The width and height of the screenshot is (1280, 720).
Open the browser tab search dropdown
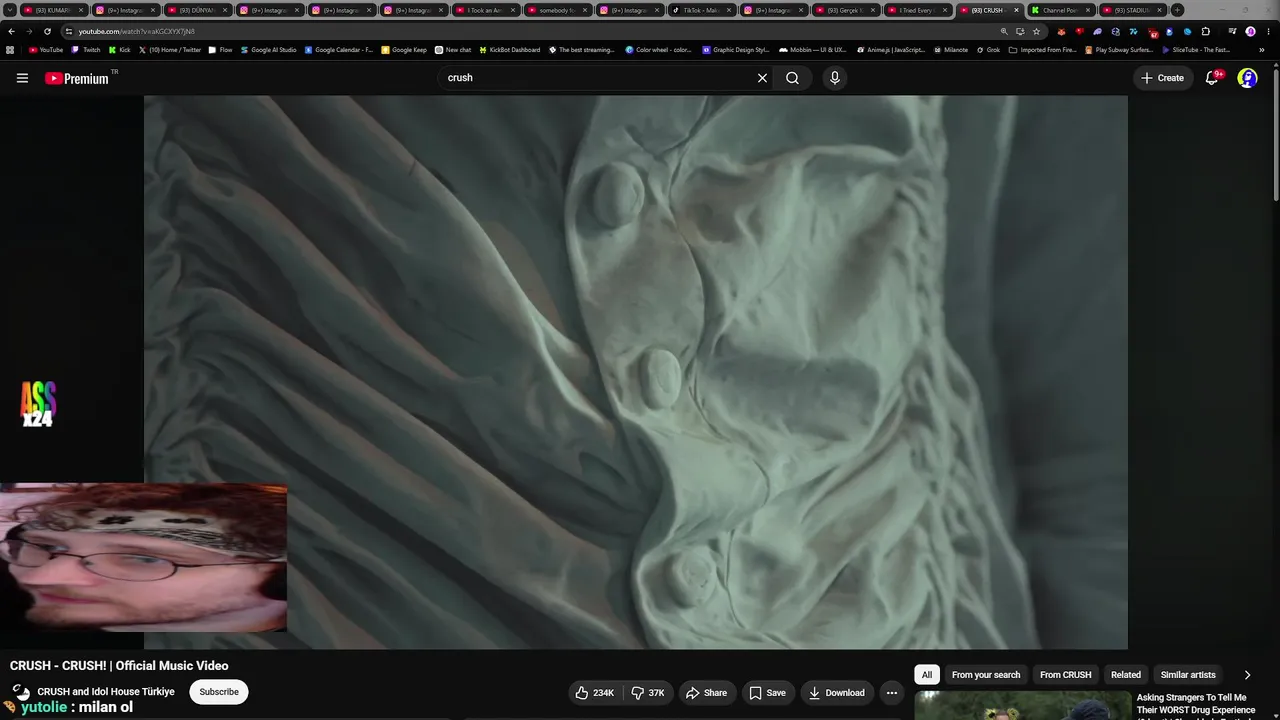tap(10, 10)
